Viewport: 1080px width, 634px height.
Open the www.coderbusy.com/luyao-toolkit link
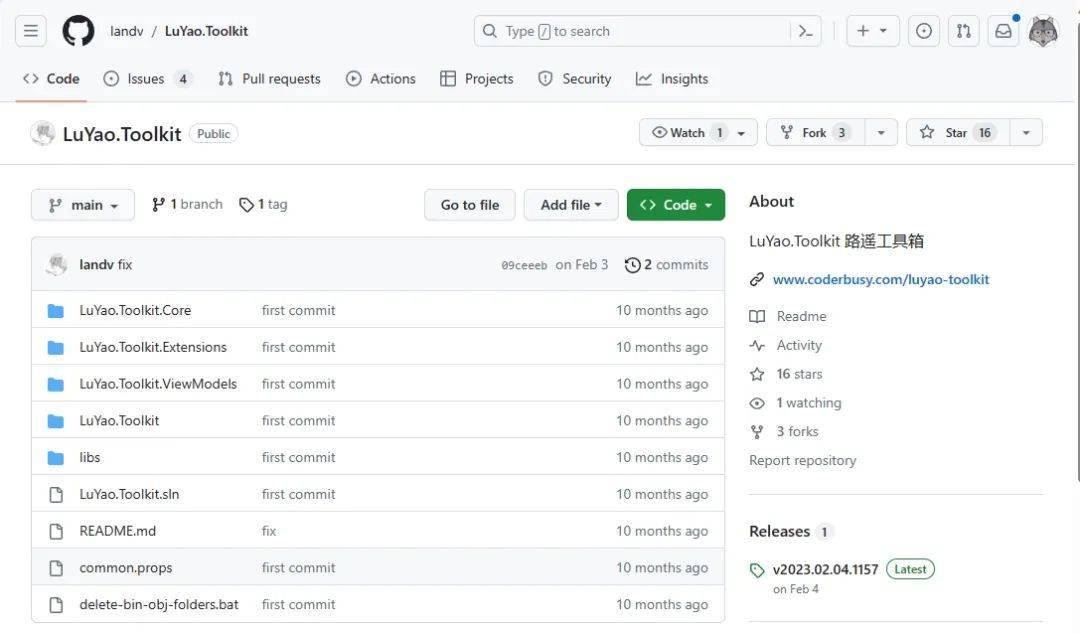pyautogui.click(x=881, y=280)
